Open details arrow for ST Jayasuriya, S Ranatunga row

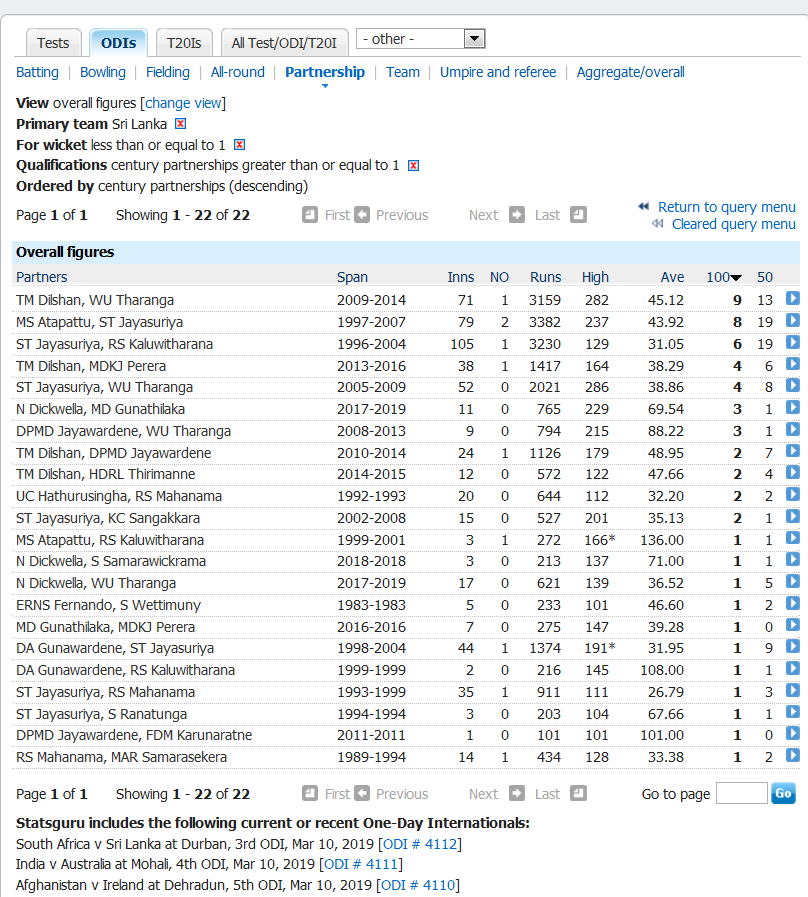tap(793, 712)
